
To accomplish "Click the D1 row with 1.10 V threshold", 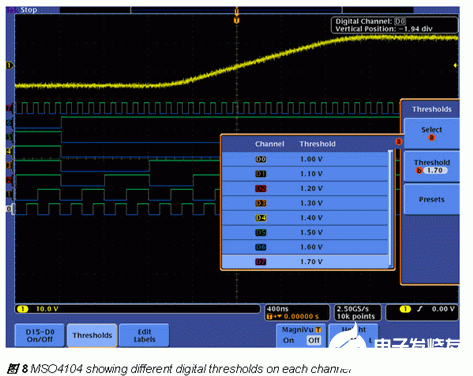I will coord(305,174).
